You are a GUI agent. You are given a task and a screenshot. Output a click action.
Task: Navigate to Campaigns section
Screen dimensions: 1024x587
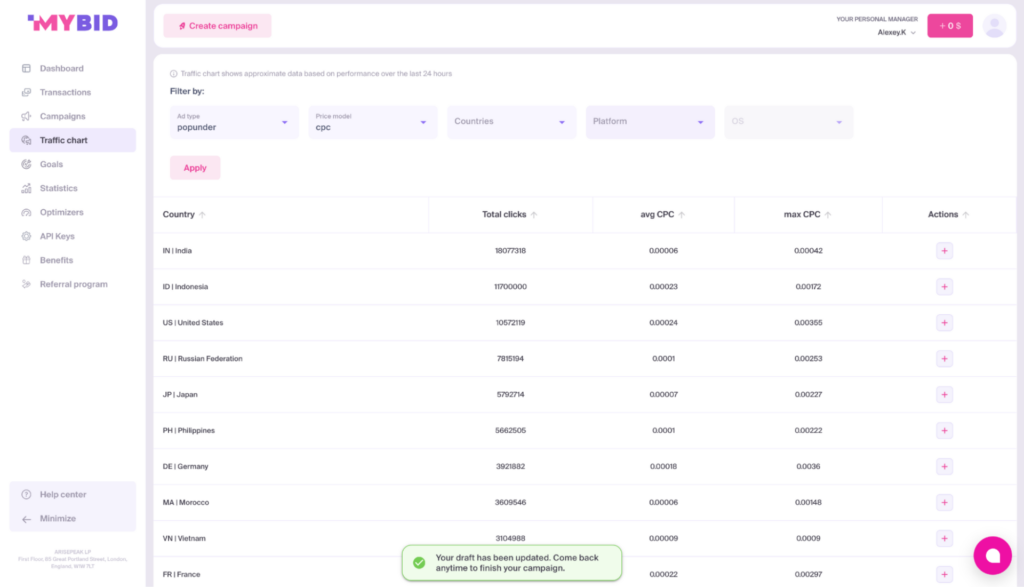[x=72, y=116]
